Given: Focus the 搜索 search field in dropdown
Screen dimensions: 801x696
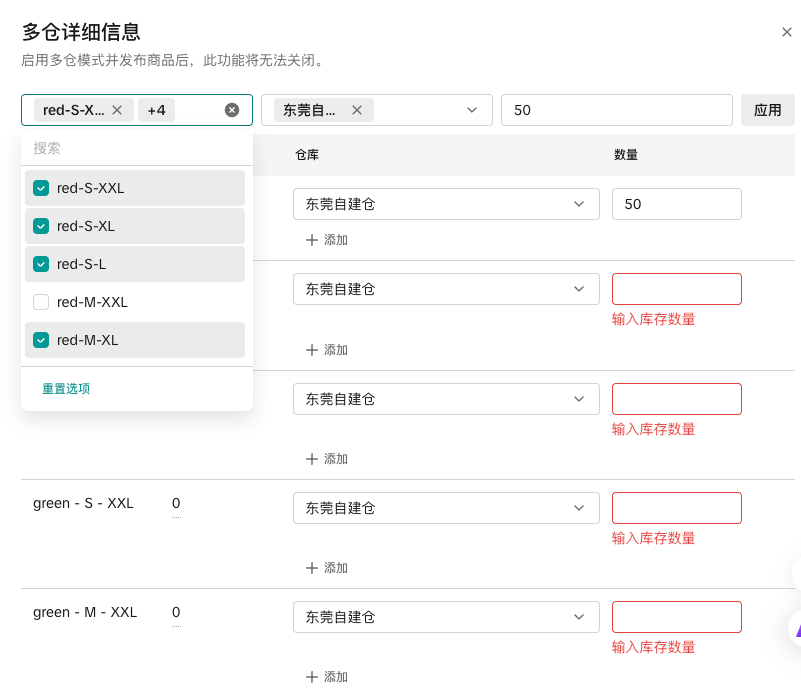Looking at the screenshot, I should pyautogui.click(x=136, y=148).
